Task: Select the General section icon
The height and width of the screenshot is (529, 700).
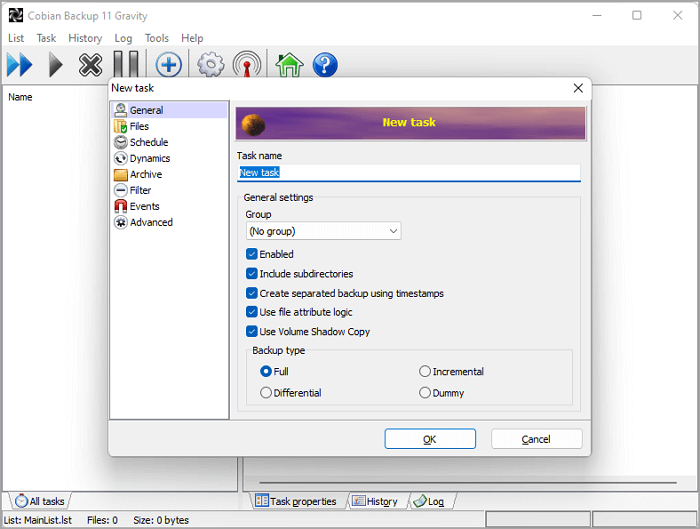Action: 121,110
